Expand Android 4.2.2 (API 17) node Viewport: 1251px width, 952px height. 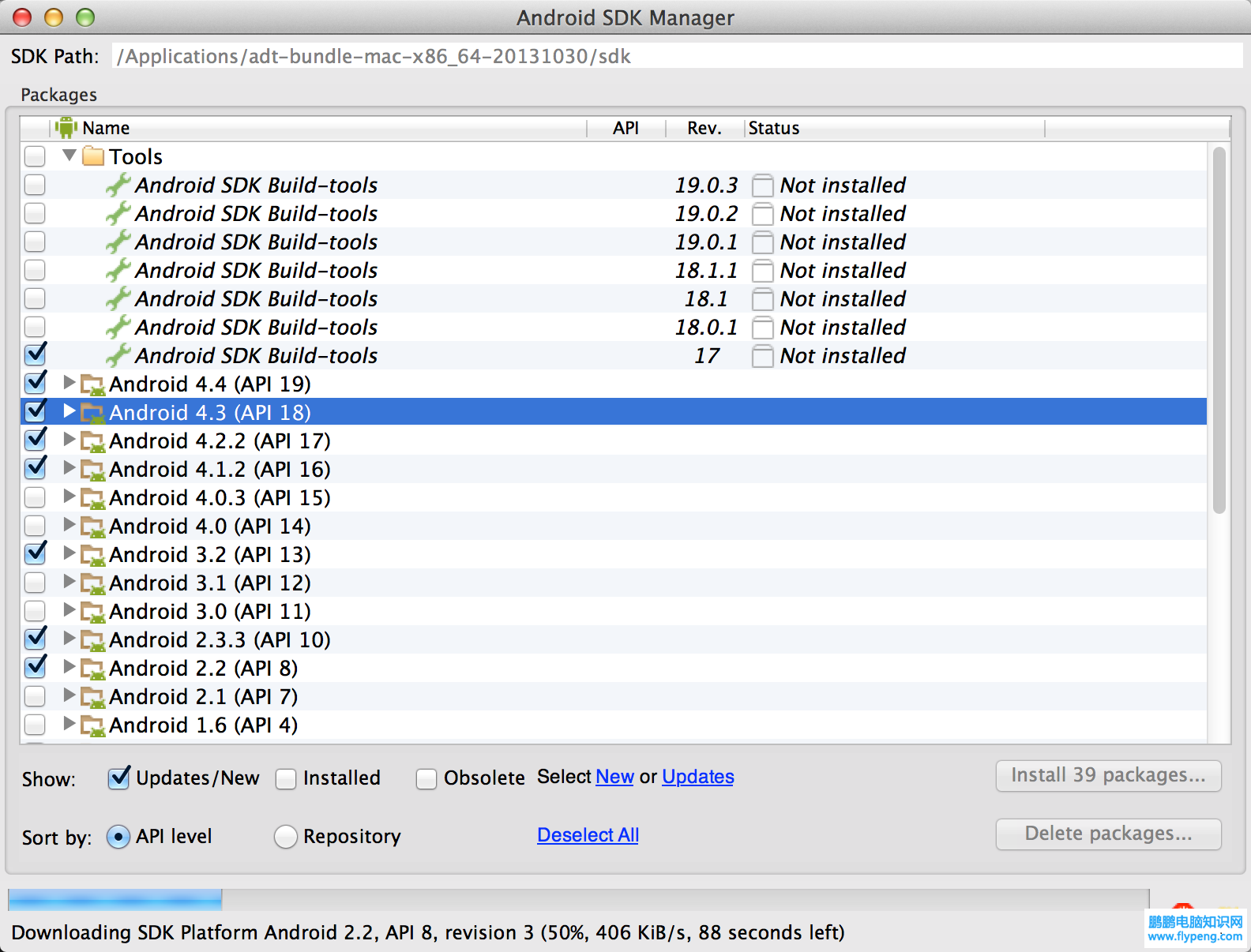pyautogui.click(x=69, y=440)
